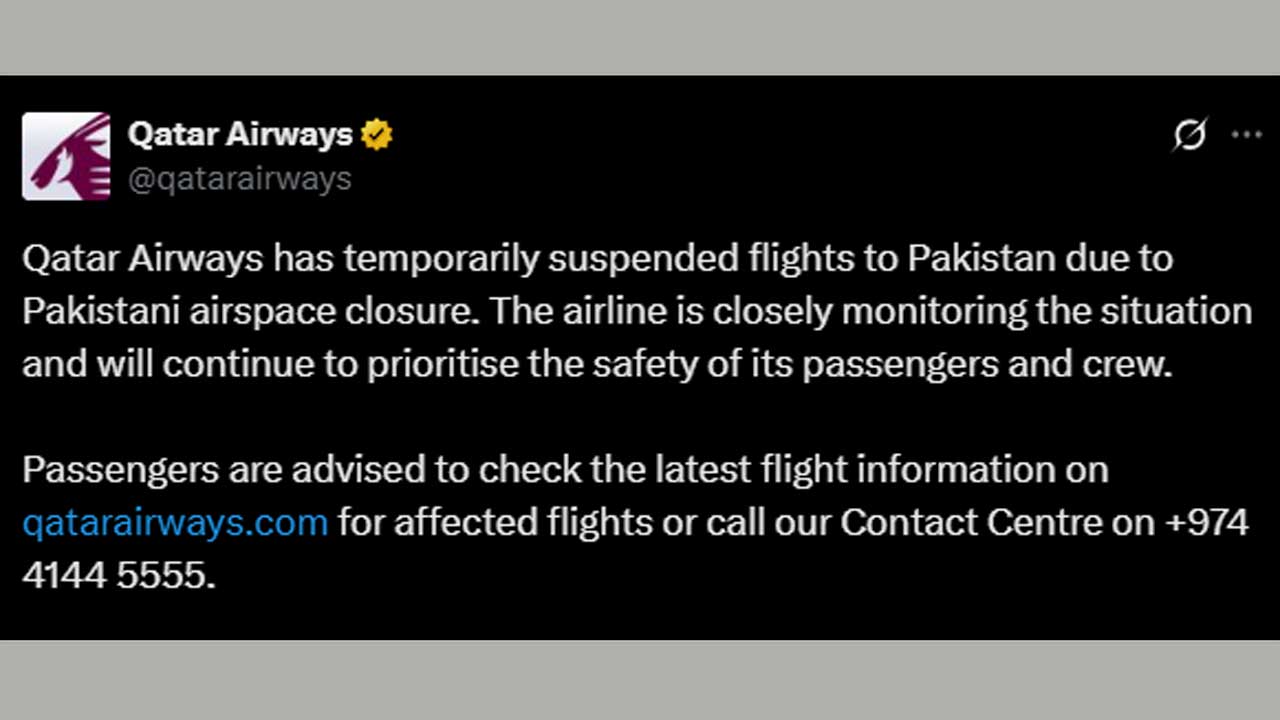Click the gray bar below the post
This screenshot has width=1280, height=720.
click(x=640, y=680)
